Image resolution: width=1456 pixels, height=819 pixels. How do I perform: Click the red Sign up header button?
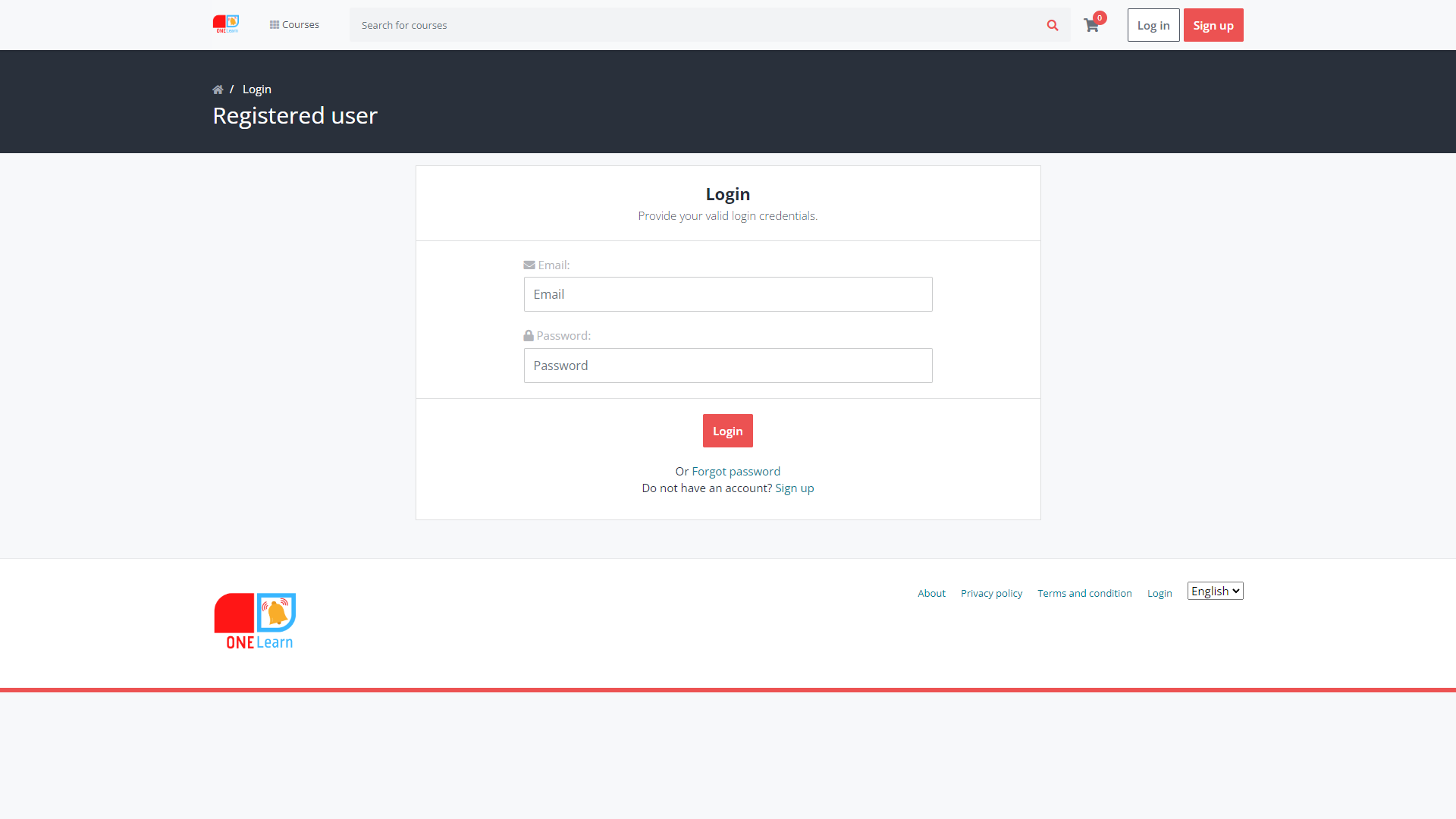click(1213, 25)
